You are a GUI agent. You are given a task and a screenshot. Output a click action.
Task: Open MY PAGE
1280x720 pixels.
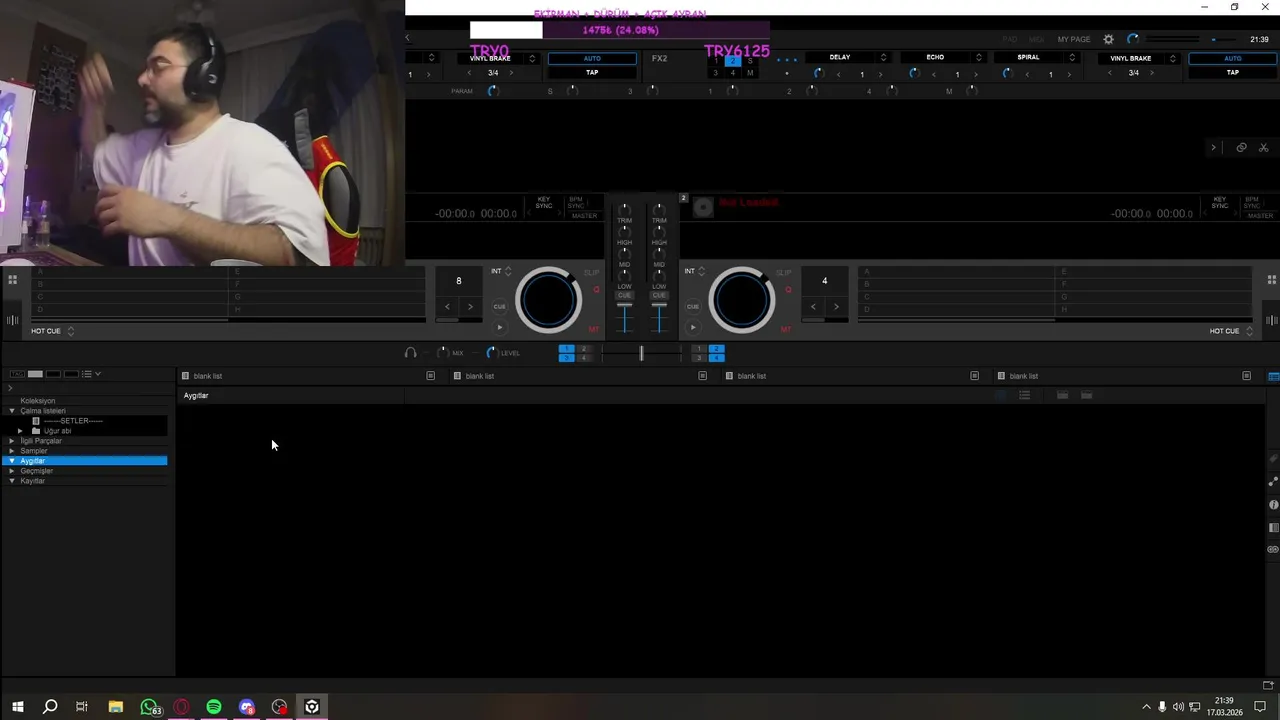click(1074, 40)
